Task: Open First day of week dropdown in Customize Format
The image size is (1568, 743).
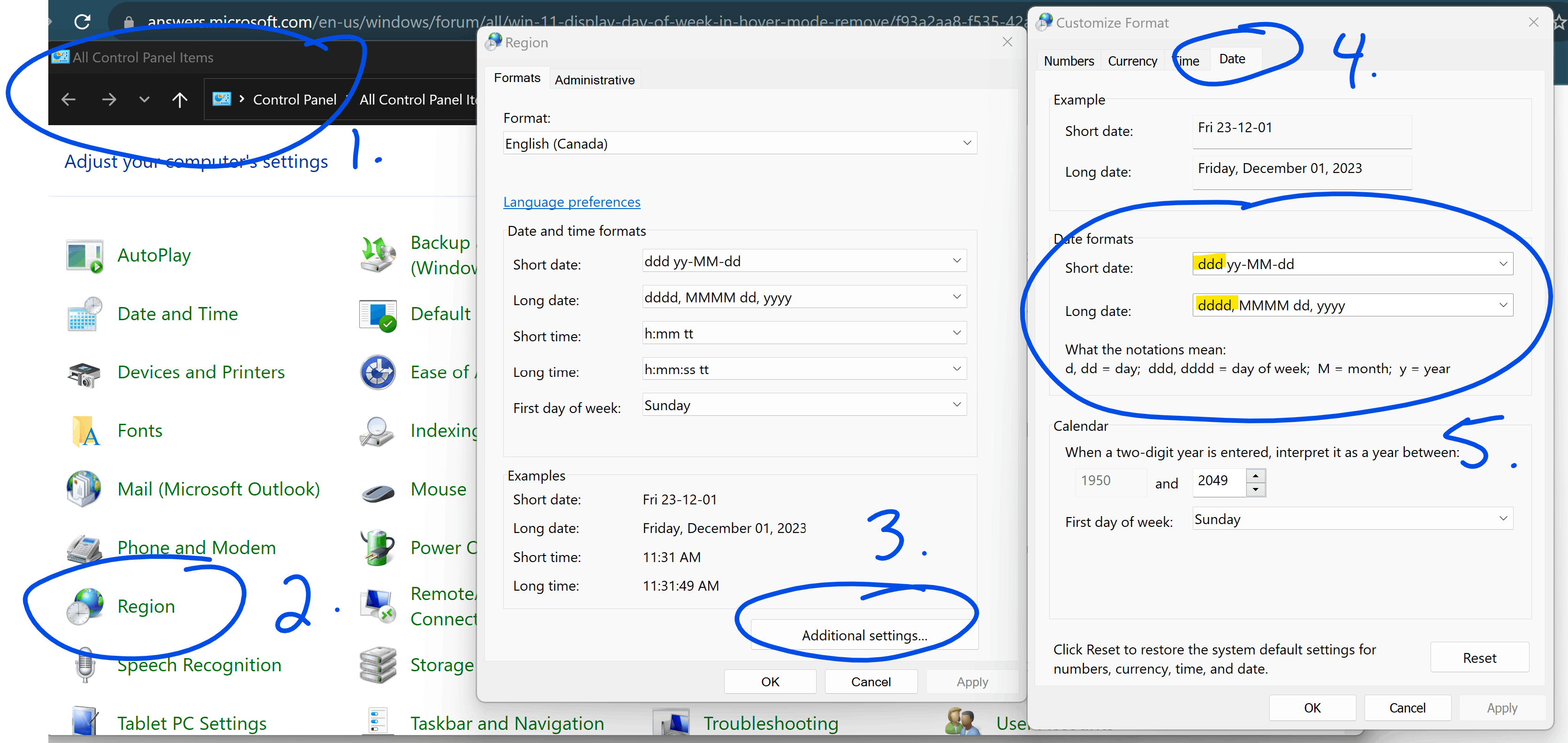Action: 1503,518
